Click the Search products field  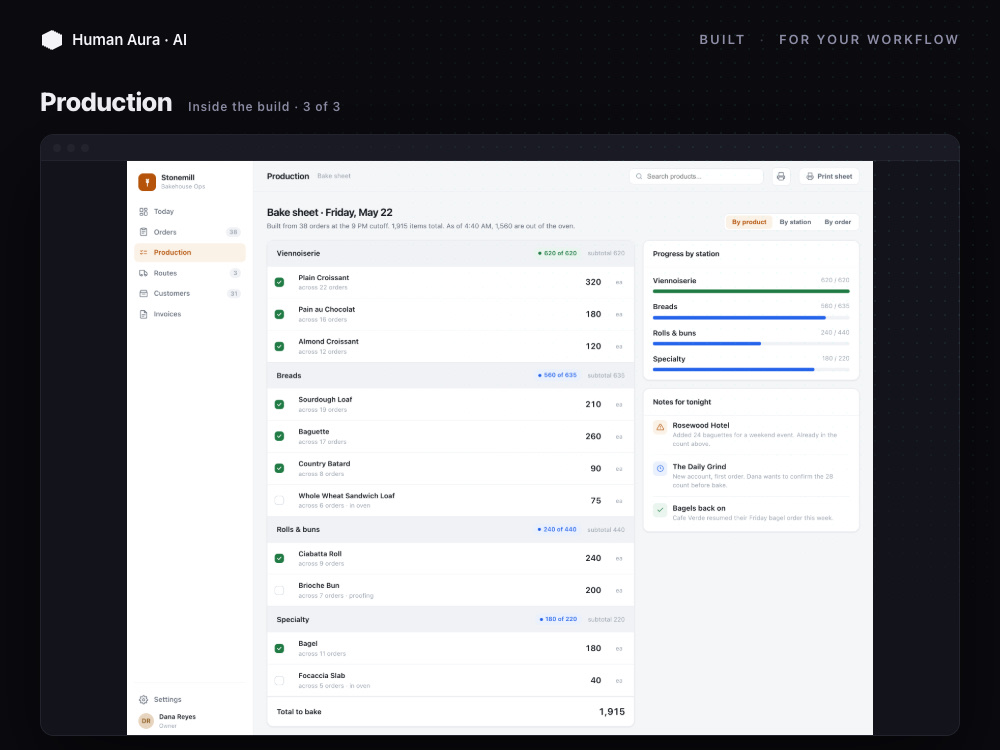coord(696,177)
